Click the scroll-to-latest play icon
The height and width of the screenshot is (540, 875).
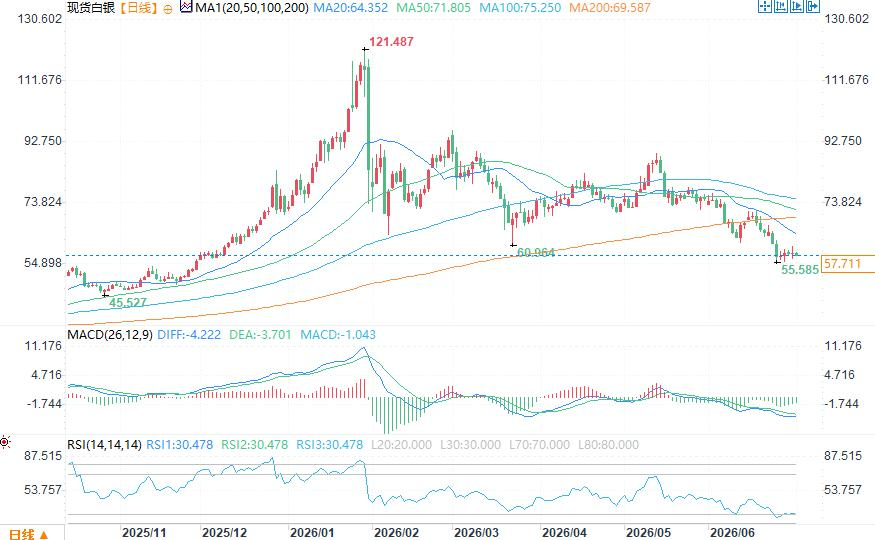tap(797, 6)
